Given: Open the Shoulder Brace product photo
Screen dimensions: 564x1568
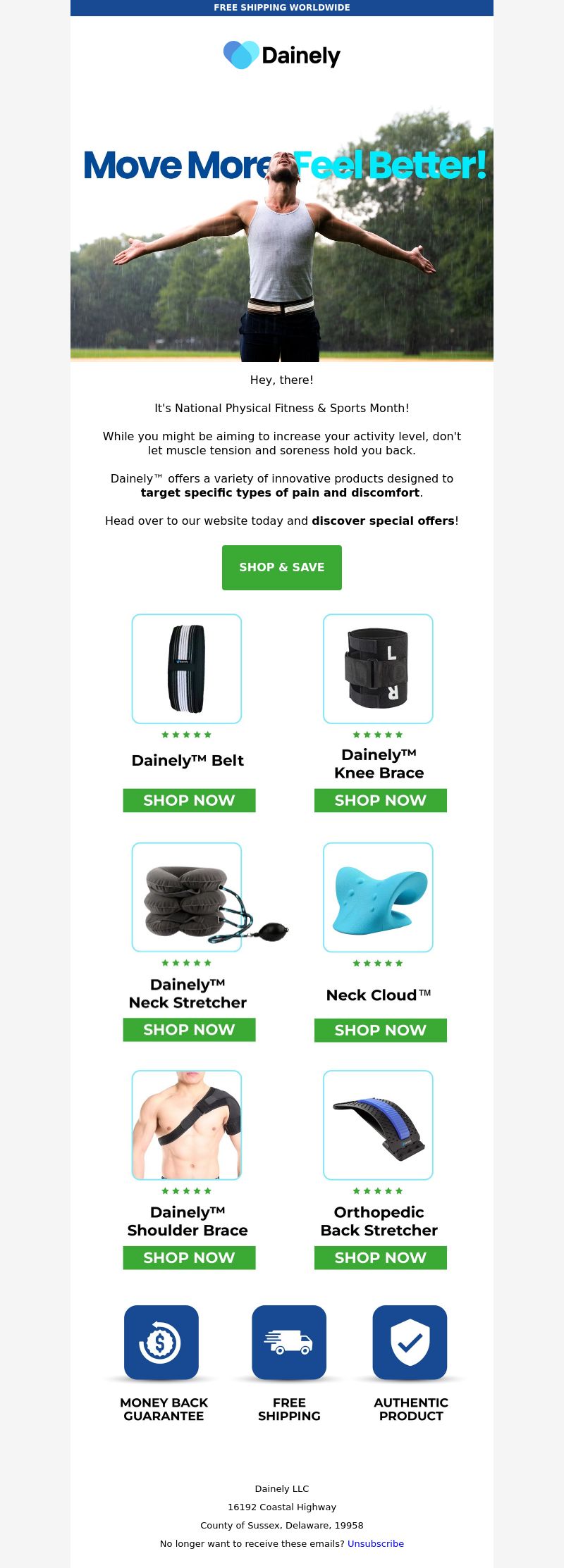Looking at the screenshot, I should 187,1125.
